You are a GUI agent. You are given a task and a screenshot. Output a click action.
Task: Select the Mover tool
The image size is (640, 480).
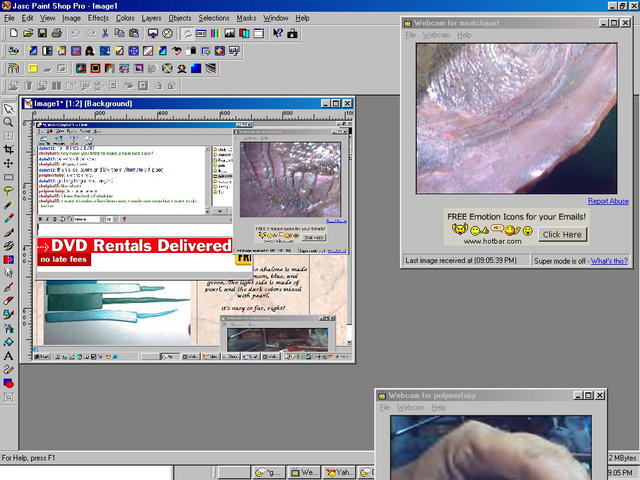tap(9, 163)
